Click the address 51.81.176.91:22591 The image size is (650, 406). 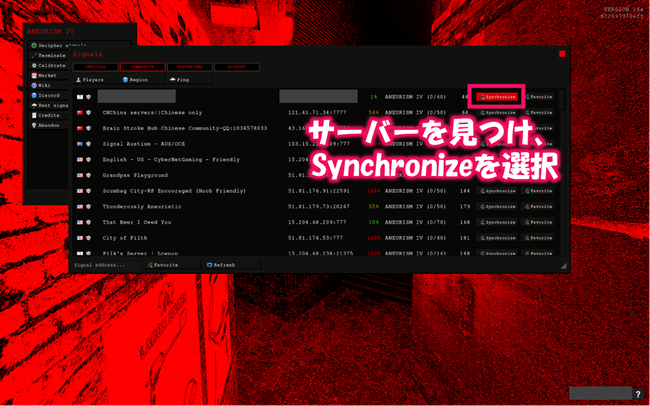pyautogui.click(x=319, y=191)
